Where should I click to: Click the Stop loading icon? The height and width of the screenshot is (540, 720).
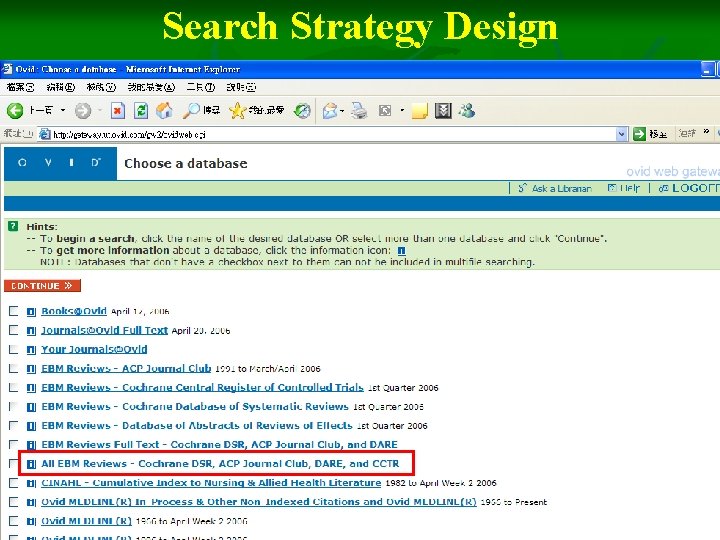(x=118, y=110)
